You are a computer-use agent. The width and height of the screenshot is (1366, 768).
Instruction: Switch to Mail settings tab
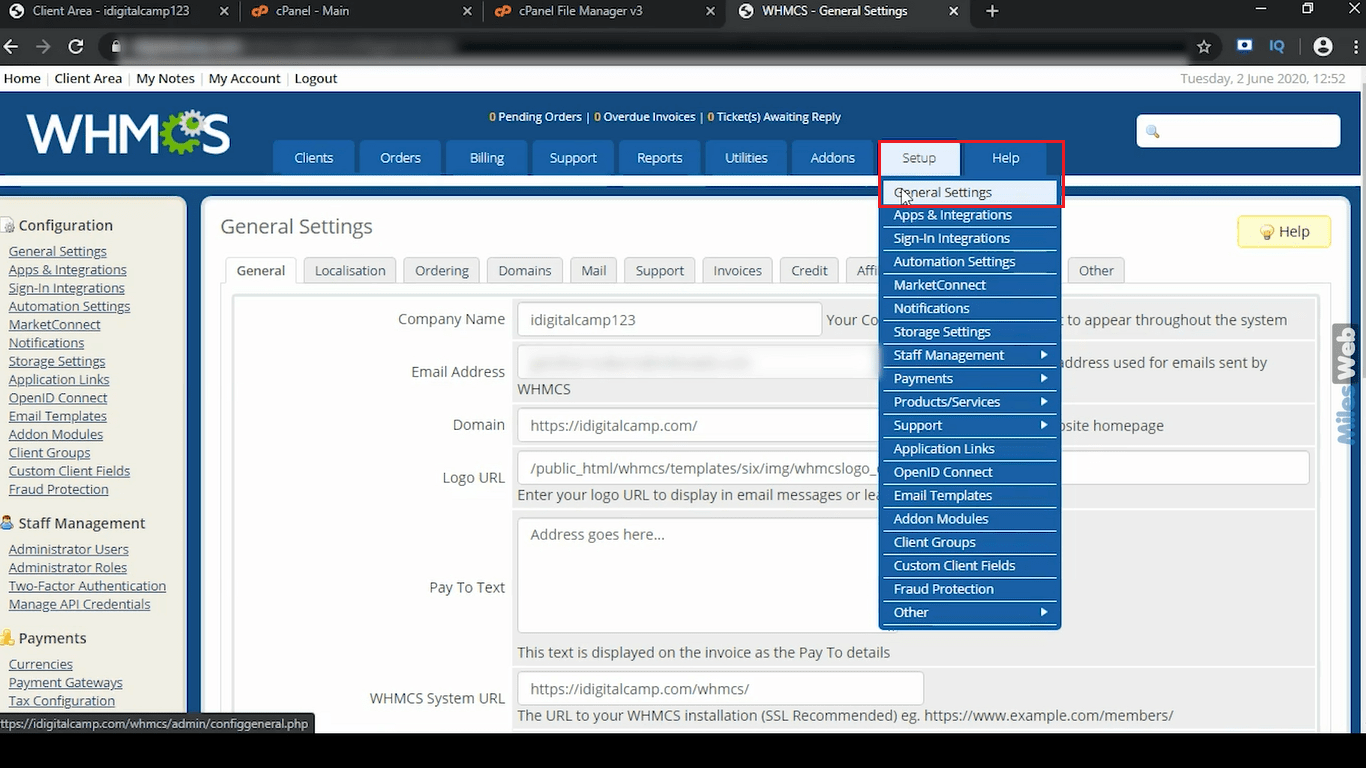[x=594, y=270]
